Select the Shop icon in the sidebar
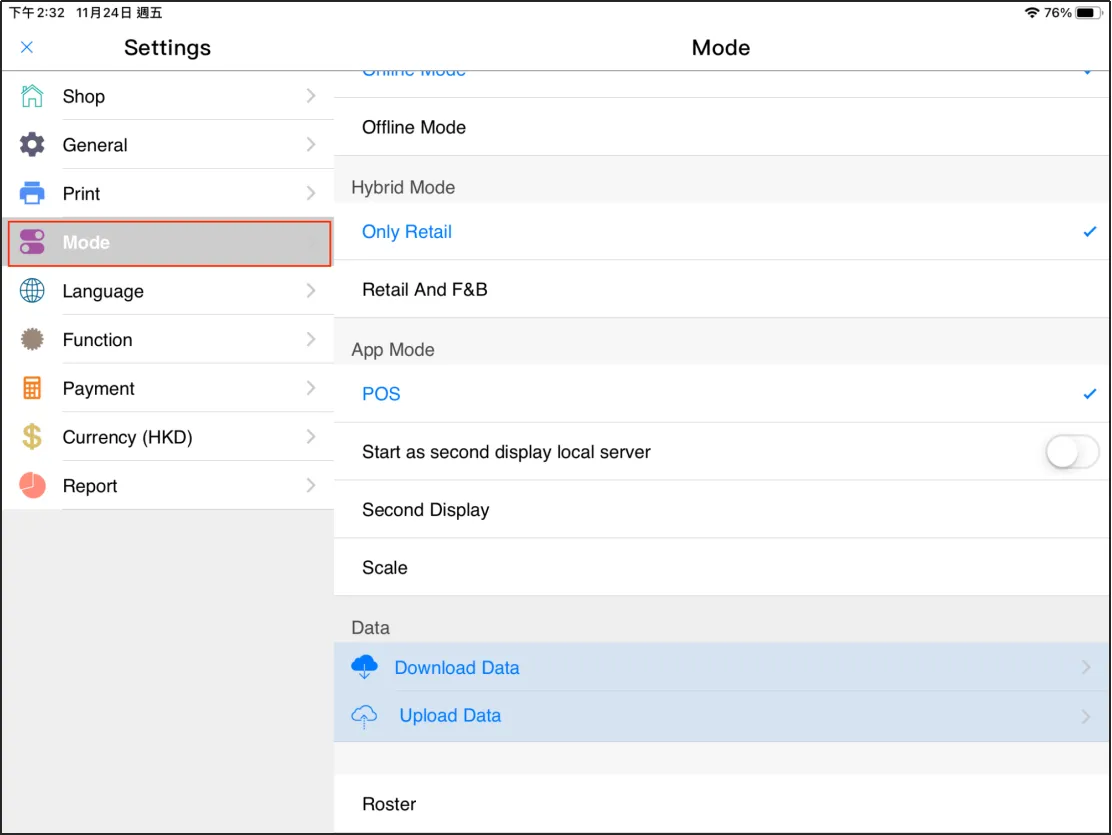The image size is (1112, 835). click(x=31, y=96)
